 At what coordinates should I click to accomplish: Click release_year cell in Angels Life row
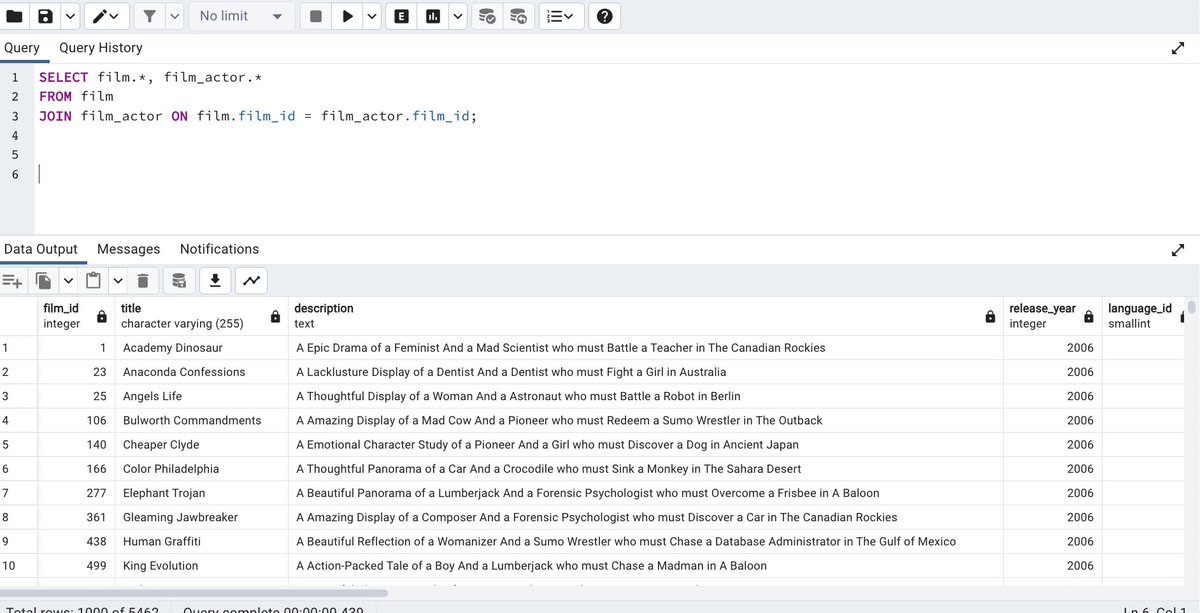tap(1052, 396)
